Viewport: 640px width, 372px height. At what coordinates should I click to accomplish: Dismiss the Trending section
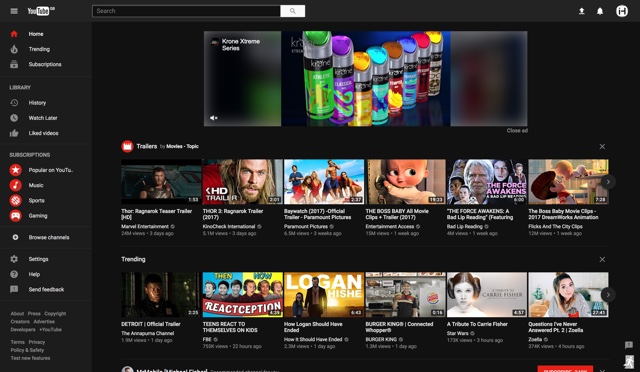602,259
